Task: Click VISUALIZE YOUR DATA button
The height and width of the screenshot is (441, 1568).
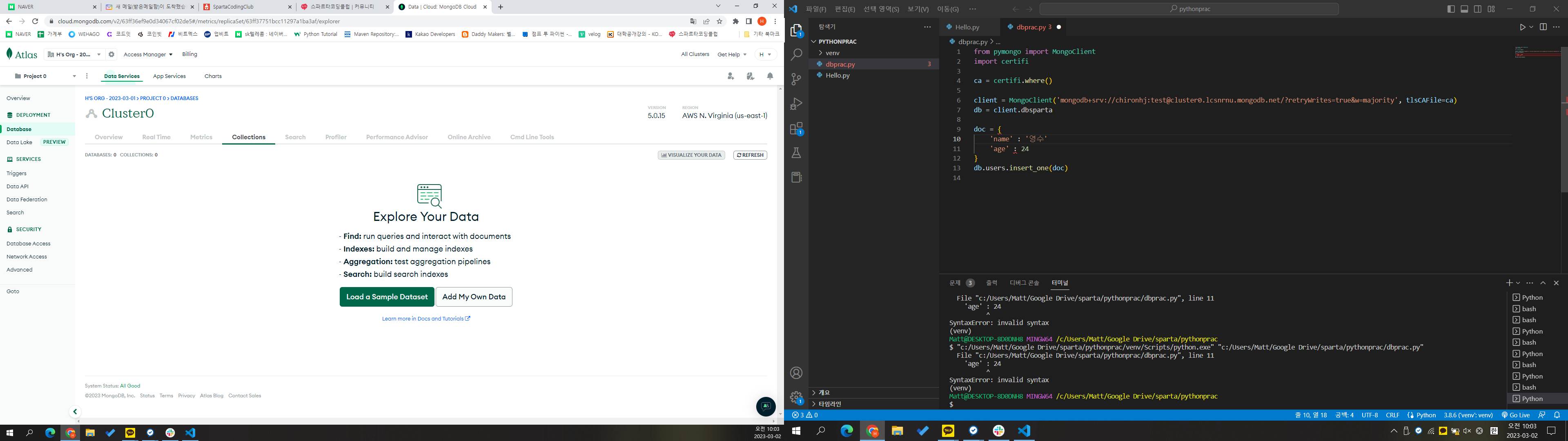Action: 691,155
